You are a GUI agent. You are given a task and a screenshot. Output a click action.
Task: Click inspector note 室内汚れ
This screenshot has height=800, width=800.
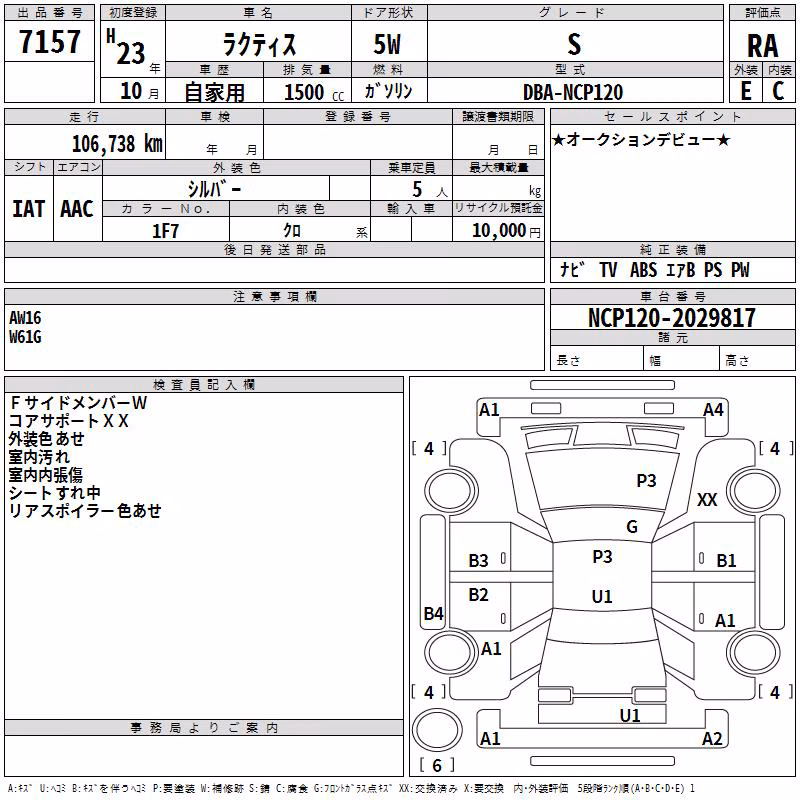pos(39,457)
